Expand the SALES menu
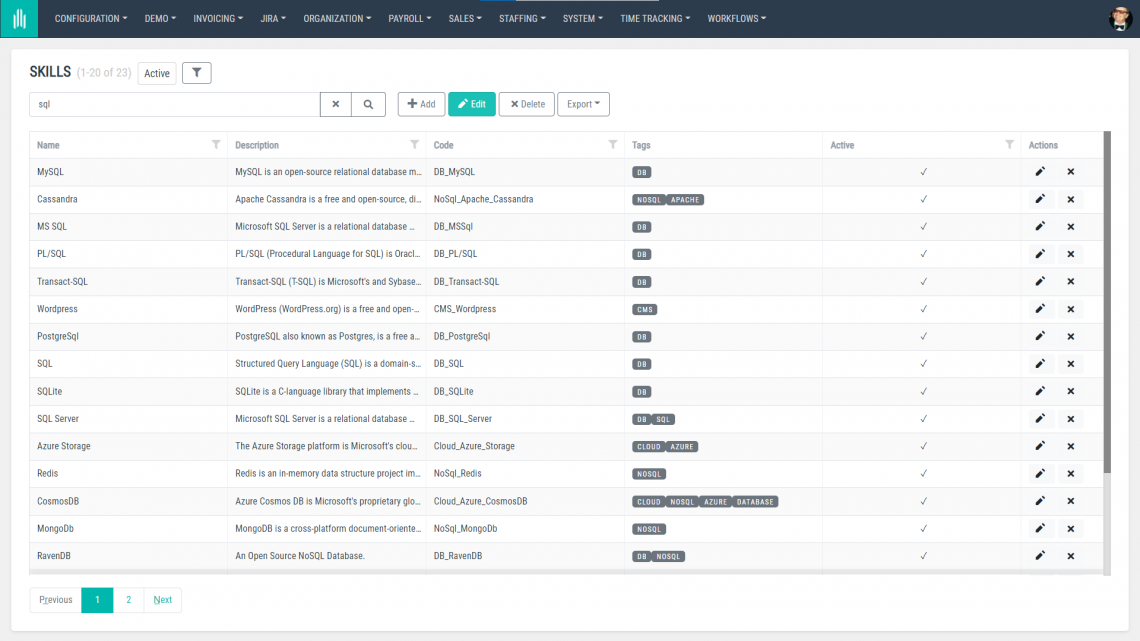 [464, 18]
